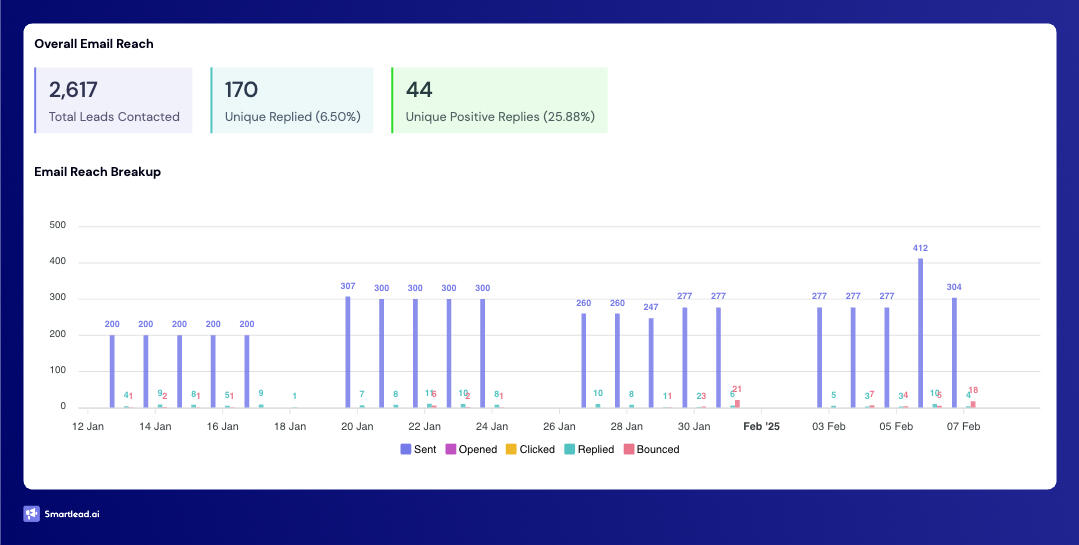This screenshot has height=545, width=1079.
Task: Select the Sent bar labeled 307
Action: [348, 351]
